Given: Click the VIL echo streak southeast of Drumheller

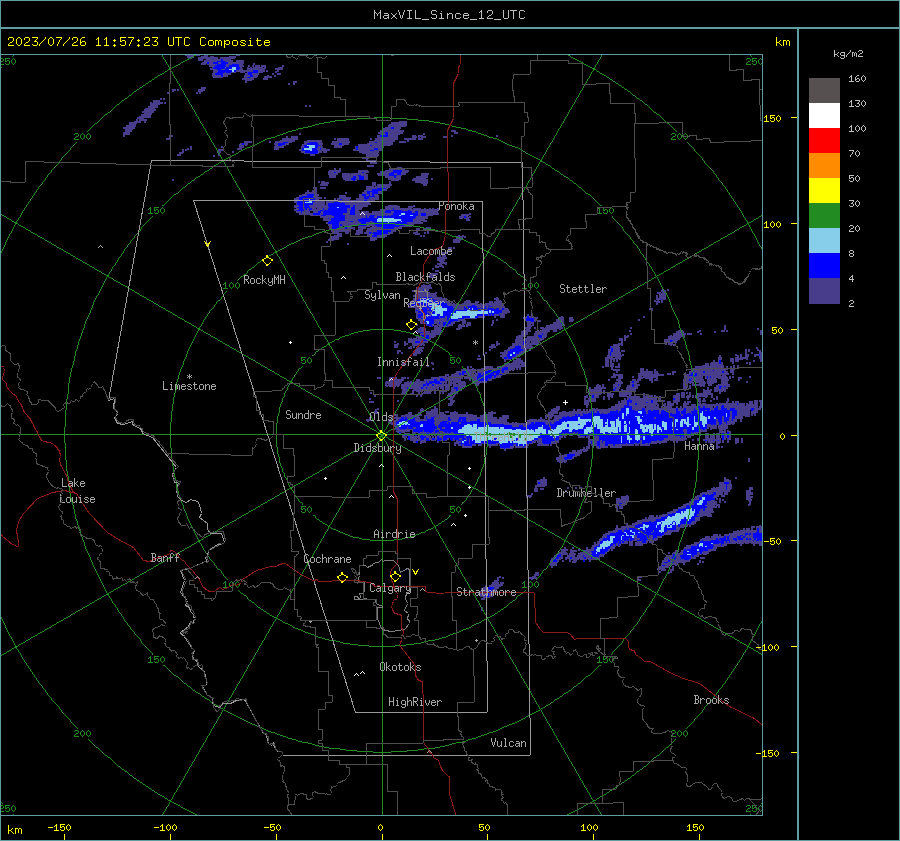Looking at the screenshot, I should 660,524.
